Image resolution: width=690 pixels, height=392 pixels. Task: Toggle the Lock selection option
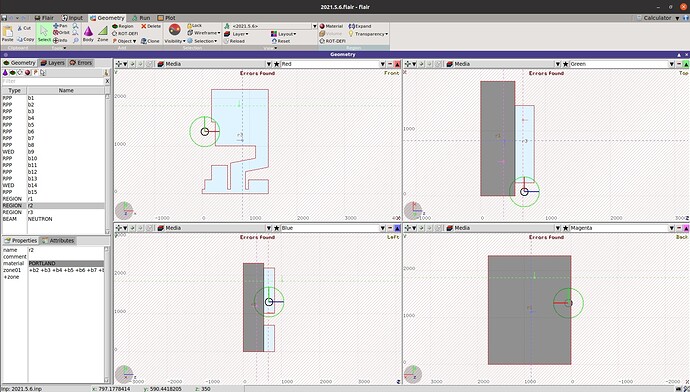(194, 26)
